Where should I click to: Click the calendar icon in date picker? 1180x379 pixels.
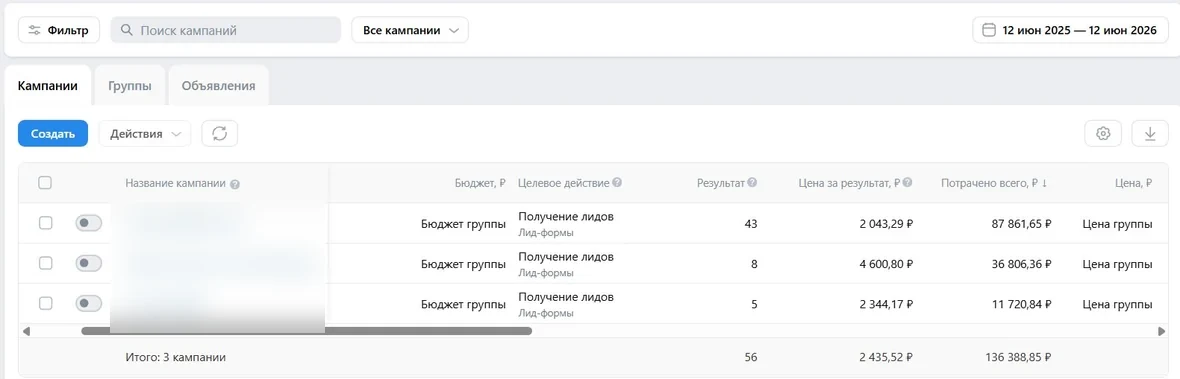point(989,31)
